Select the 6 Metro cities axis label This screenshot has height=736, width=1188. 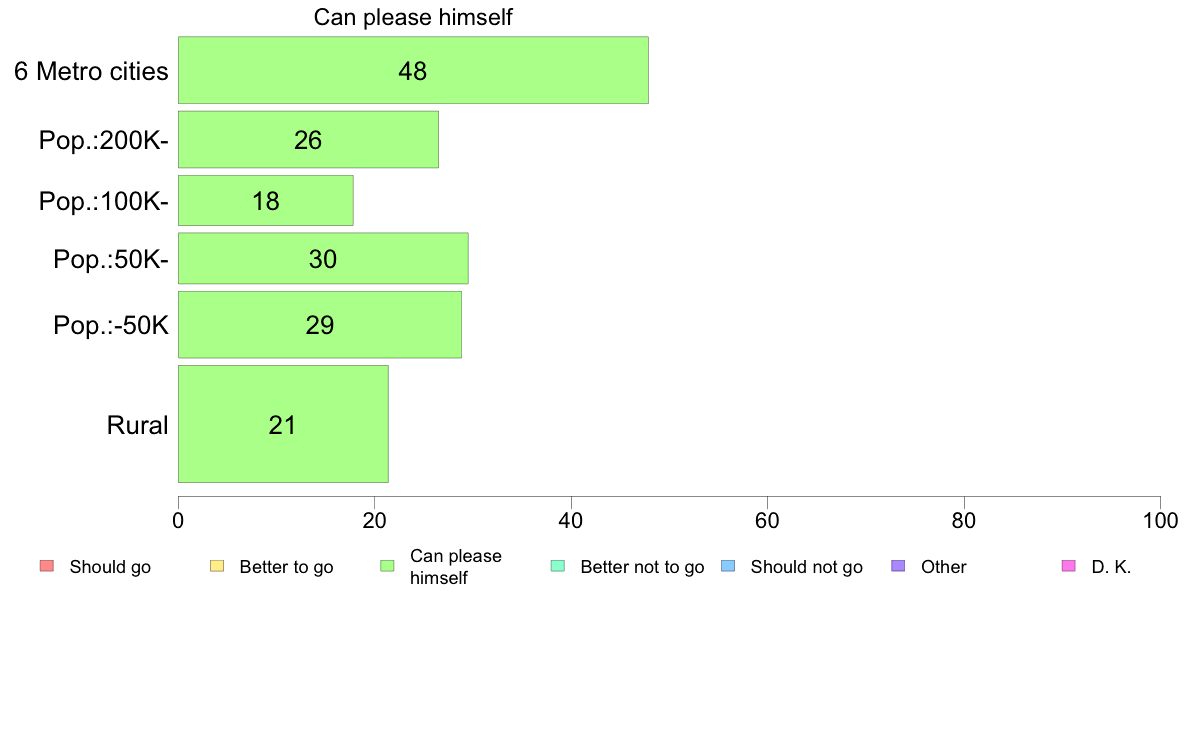click(92, 71)
